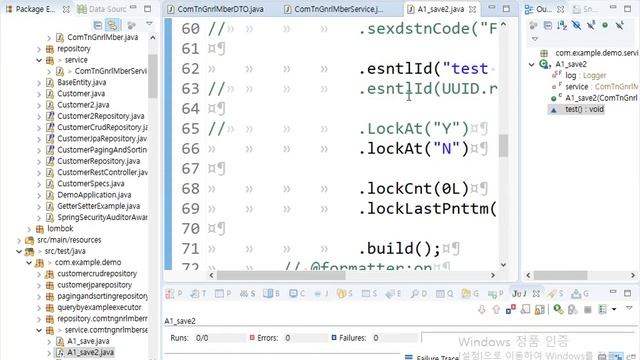Expand the lombok package
Image resolution: width=640 pixels, height=360 pixels.
tap(29, 229)
